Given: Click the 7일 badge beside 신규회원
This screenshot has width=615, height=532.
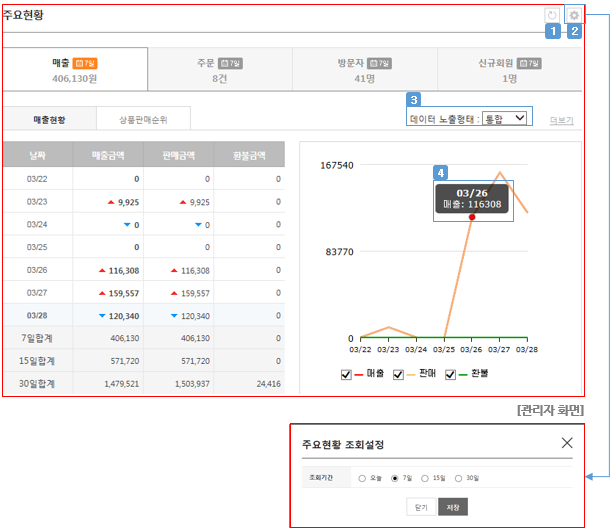Looking at the screenshot, I should [529, 63].
